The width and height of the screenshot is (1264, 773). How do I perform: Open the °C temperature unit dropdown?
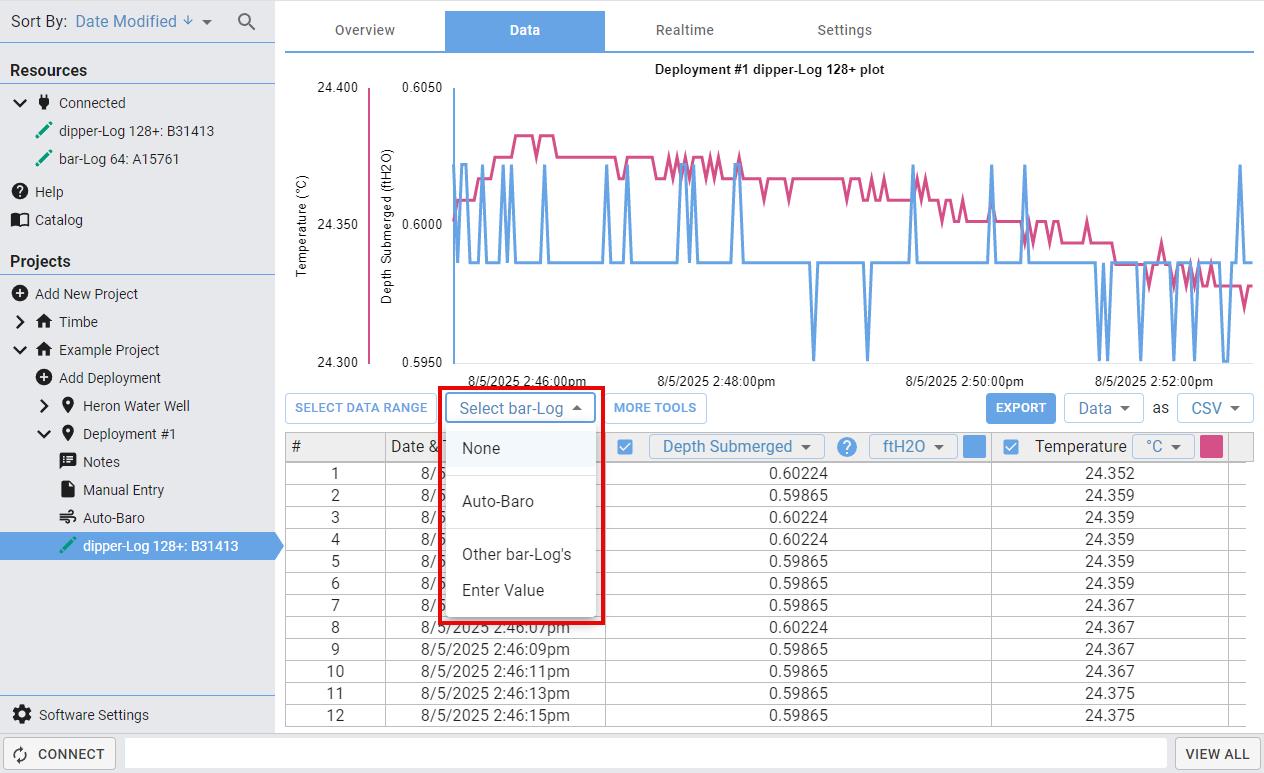(1163, 447)
